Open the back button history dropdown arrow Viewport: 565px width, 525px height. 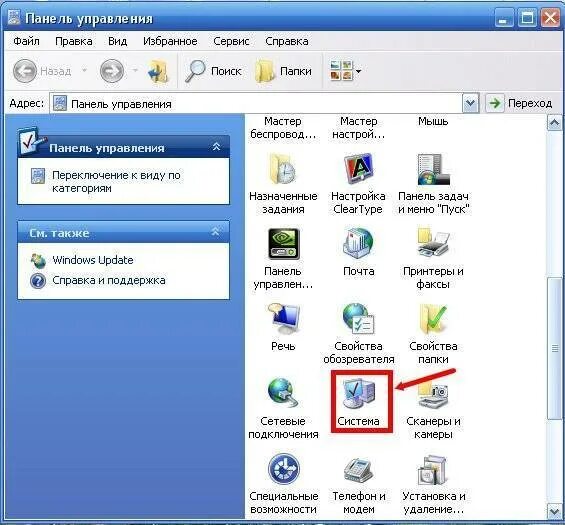[84, 71]
